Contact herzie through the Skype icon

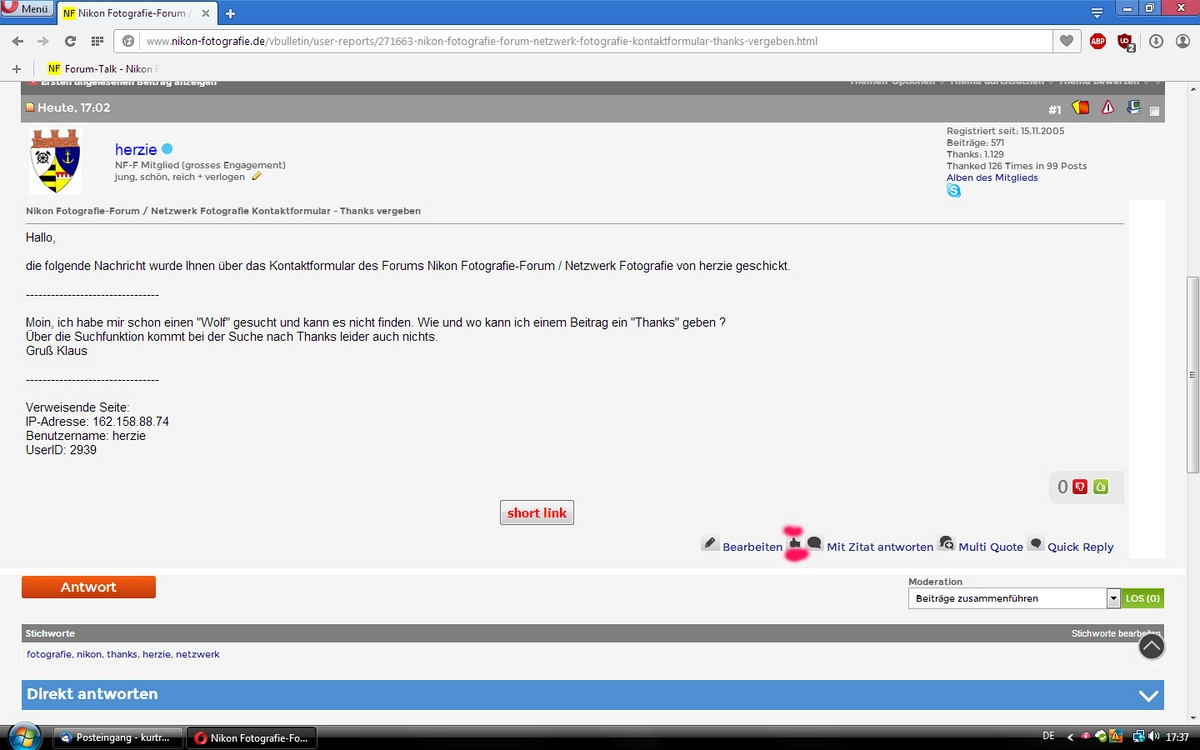(954, 190)
